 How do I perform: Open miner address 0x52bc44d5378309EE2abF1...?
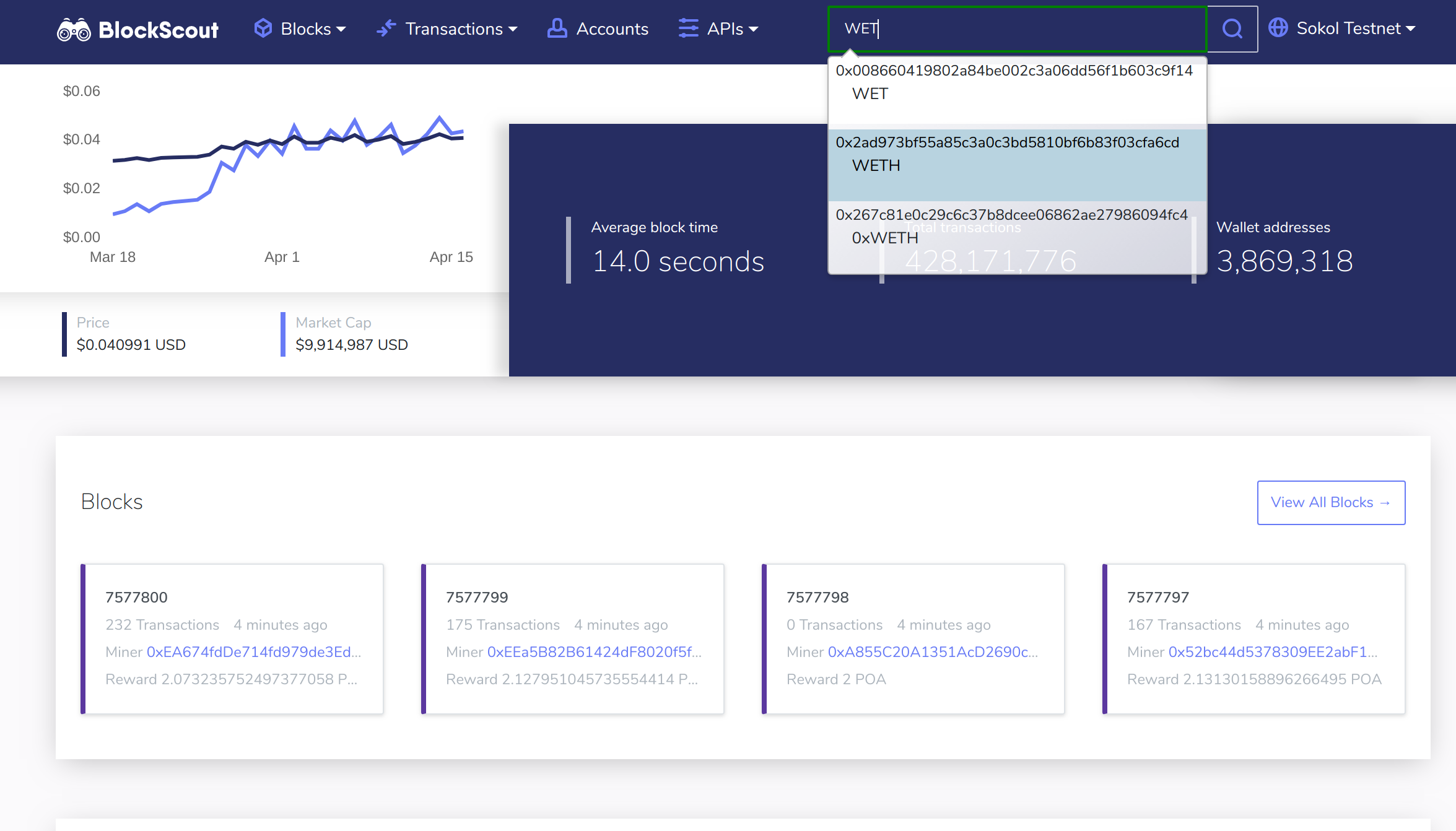1273,652
